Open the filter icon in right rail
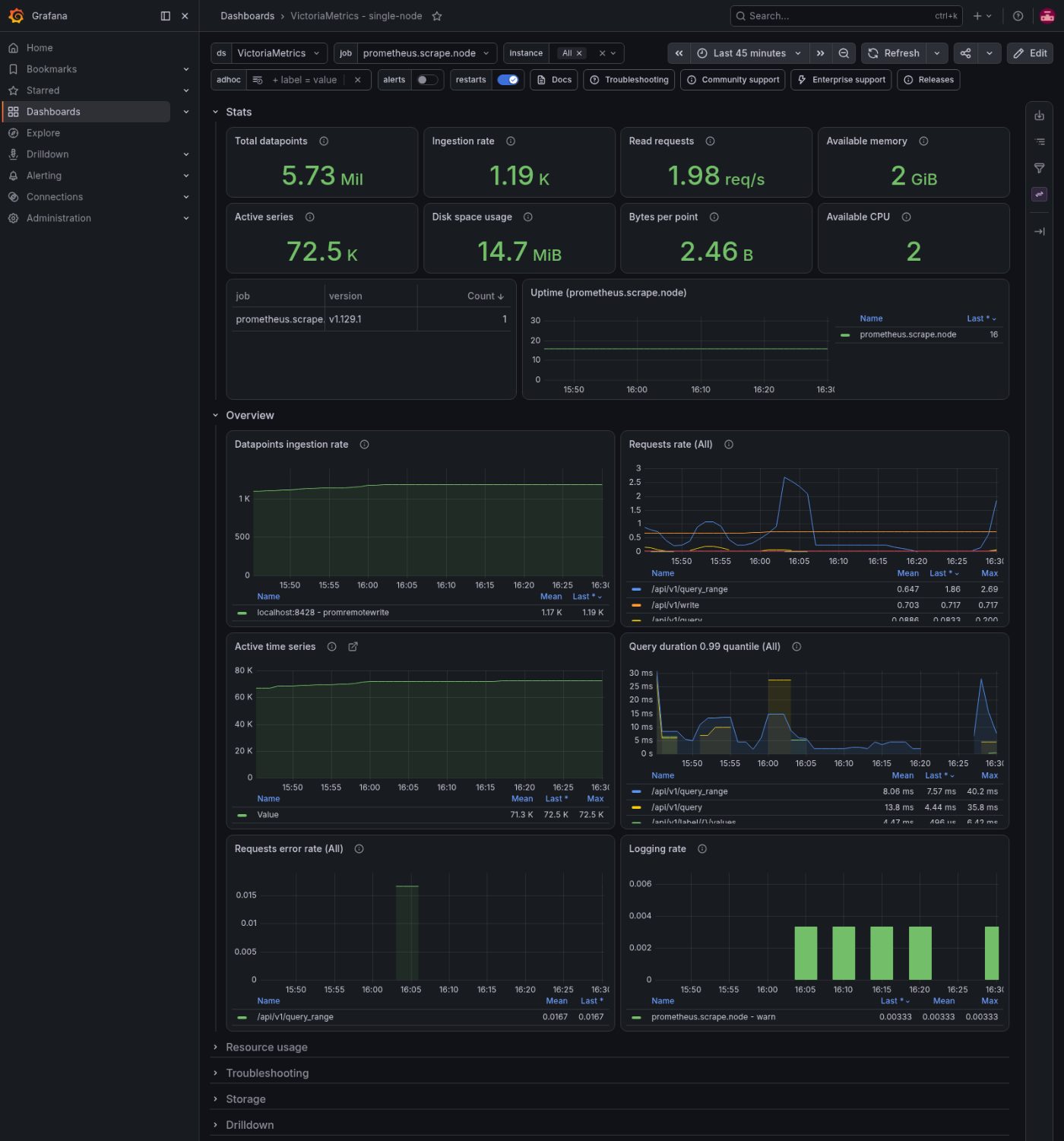The width and height of the screenshot is (1064, 1141). tap(1039, 168)
